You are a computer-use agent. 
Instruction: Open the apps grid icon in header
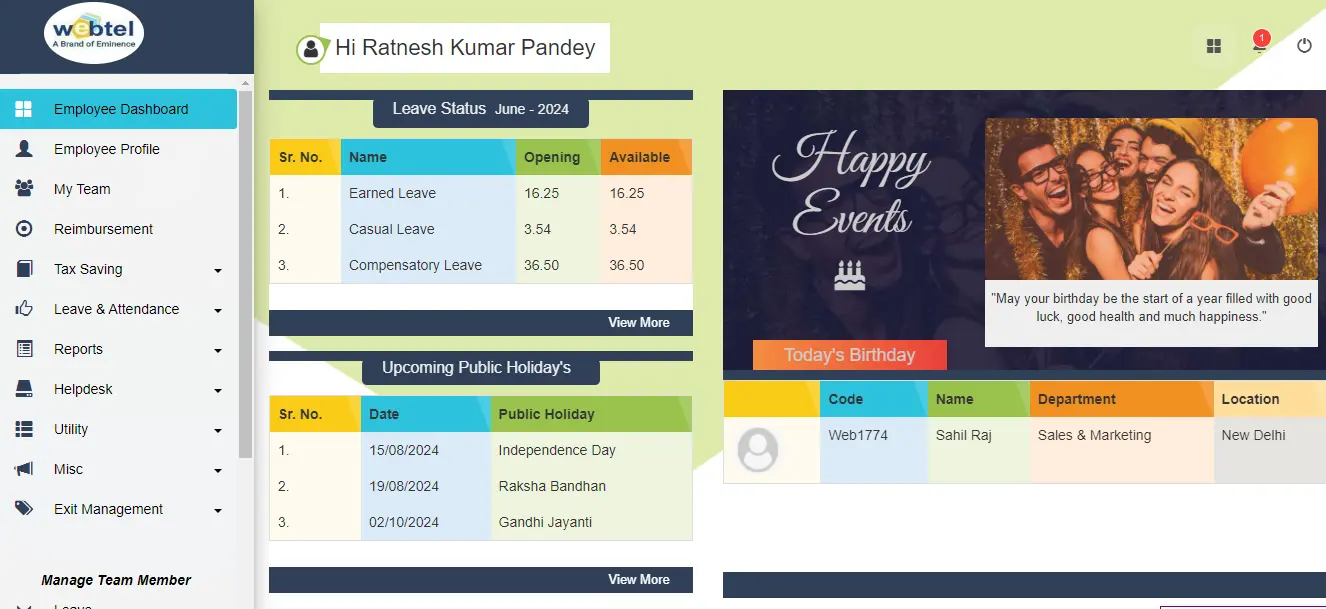click(x=1214, y=46)
